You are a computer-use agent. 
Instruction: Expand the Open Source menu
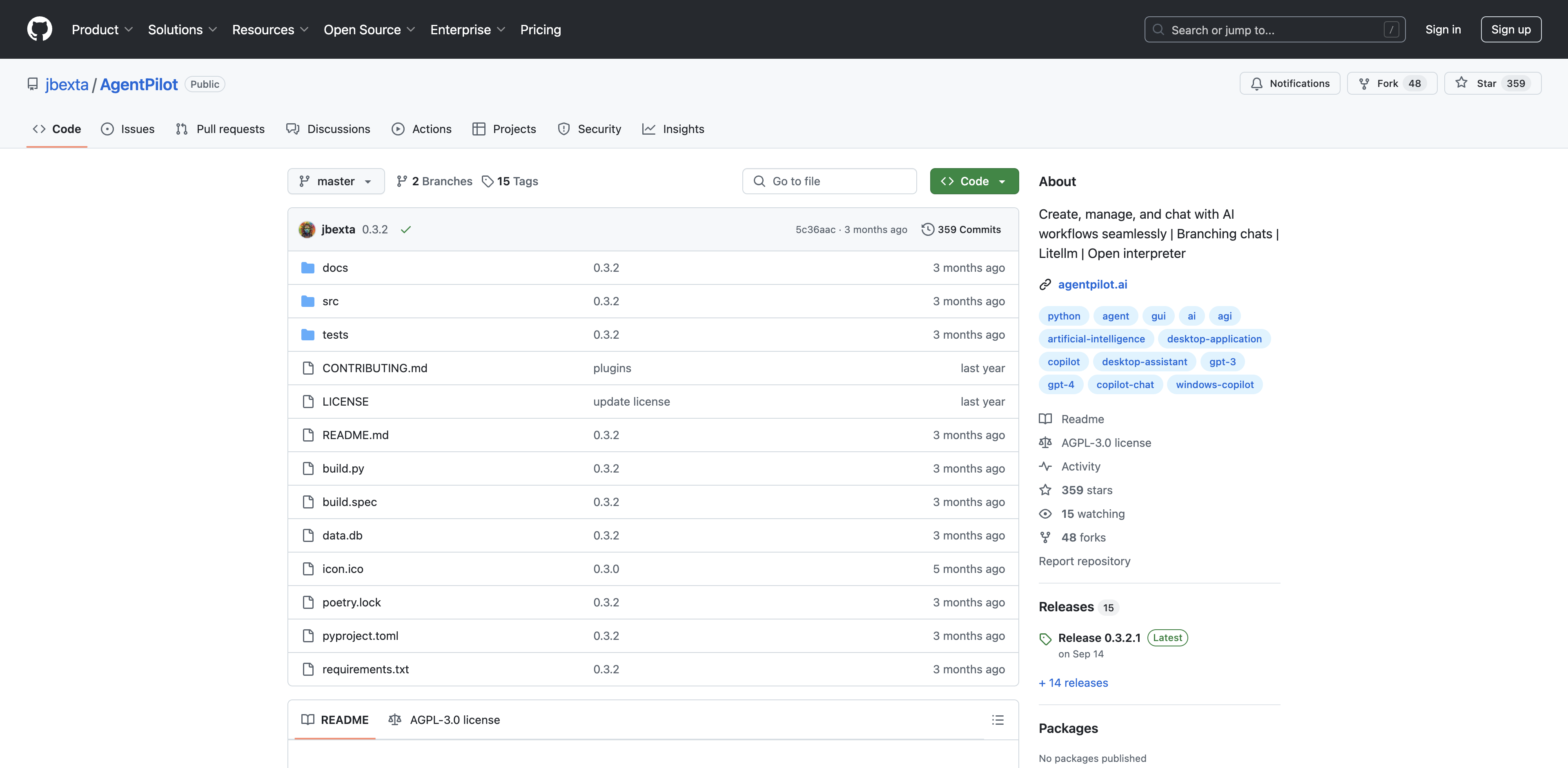coord(369,30)
